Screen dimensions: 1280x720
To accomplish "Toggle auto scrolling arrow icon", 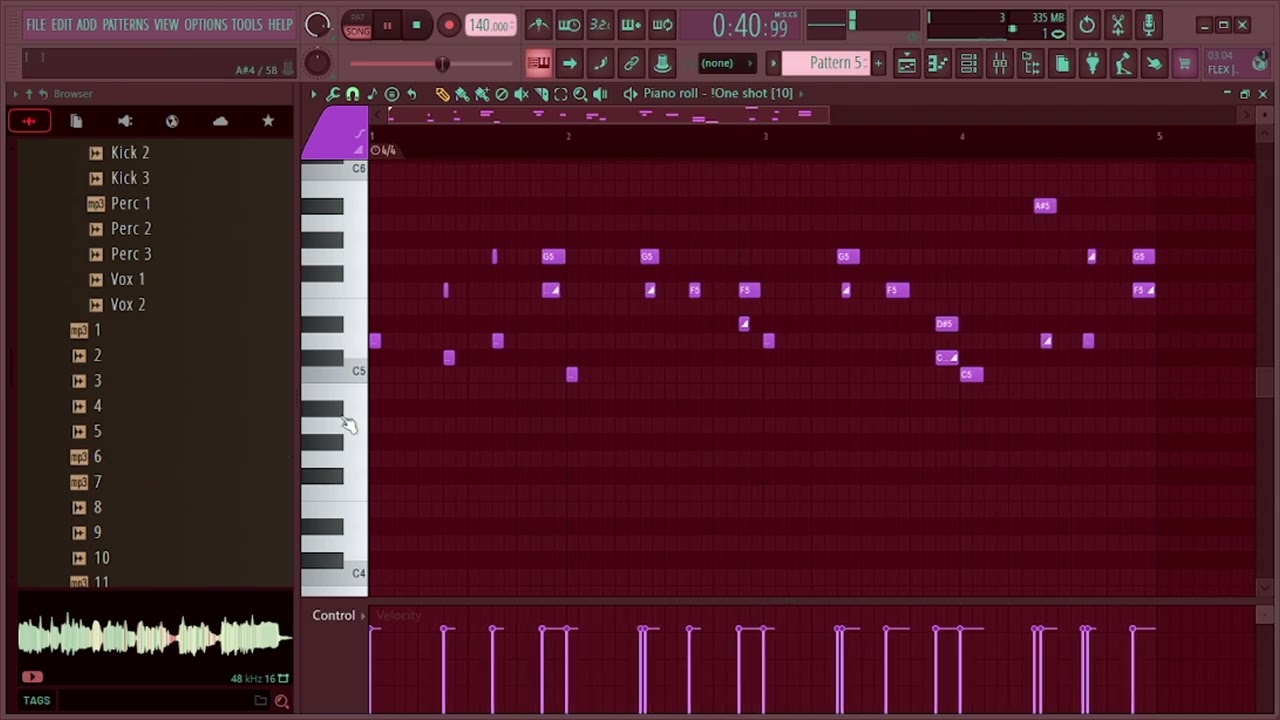I will click(569, 64).
